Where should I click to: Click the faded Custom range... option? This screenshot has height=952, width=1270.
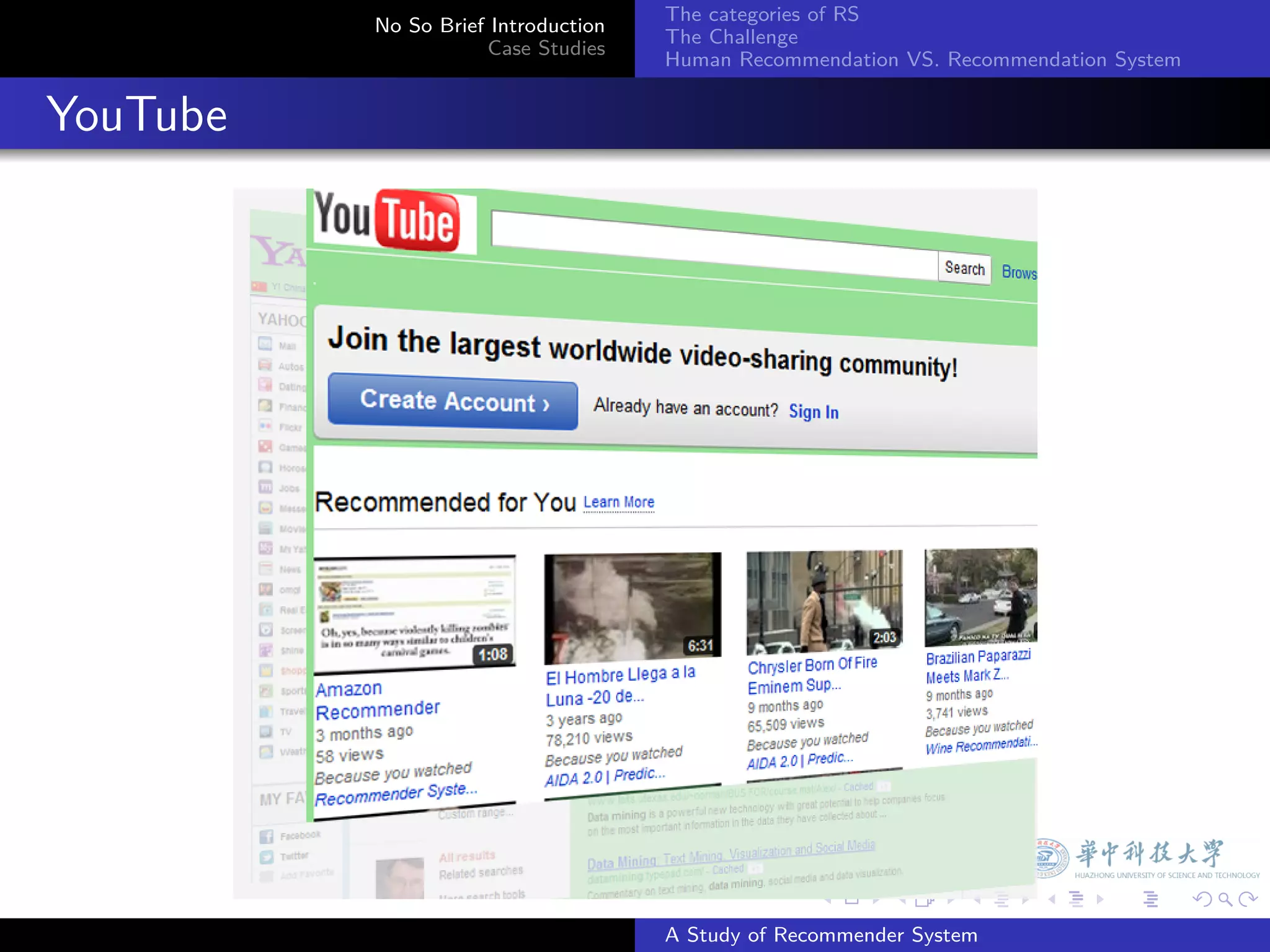point(475,813)
